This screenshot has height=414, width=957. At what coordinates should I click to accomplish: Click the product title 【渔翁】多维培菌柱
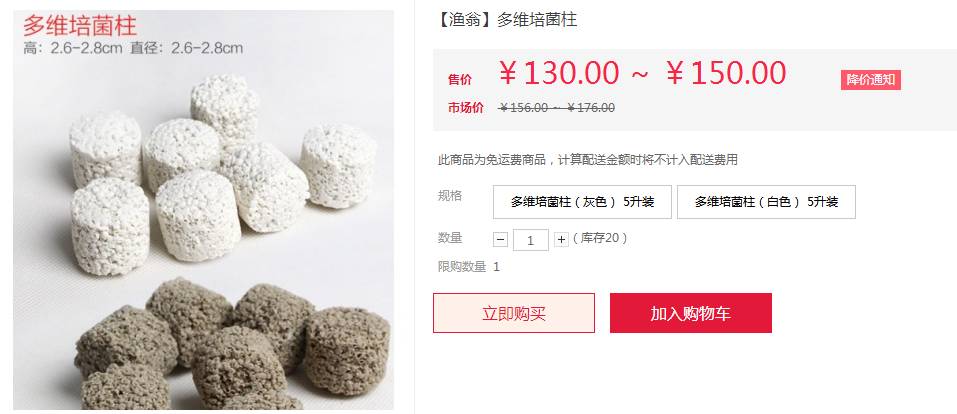click(505, 20)
